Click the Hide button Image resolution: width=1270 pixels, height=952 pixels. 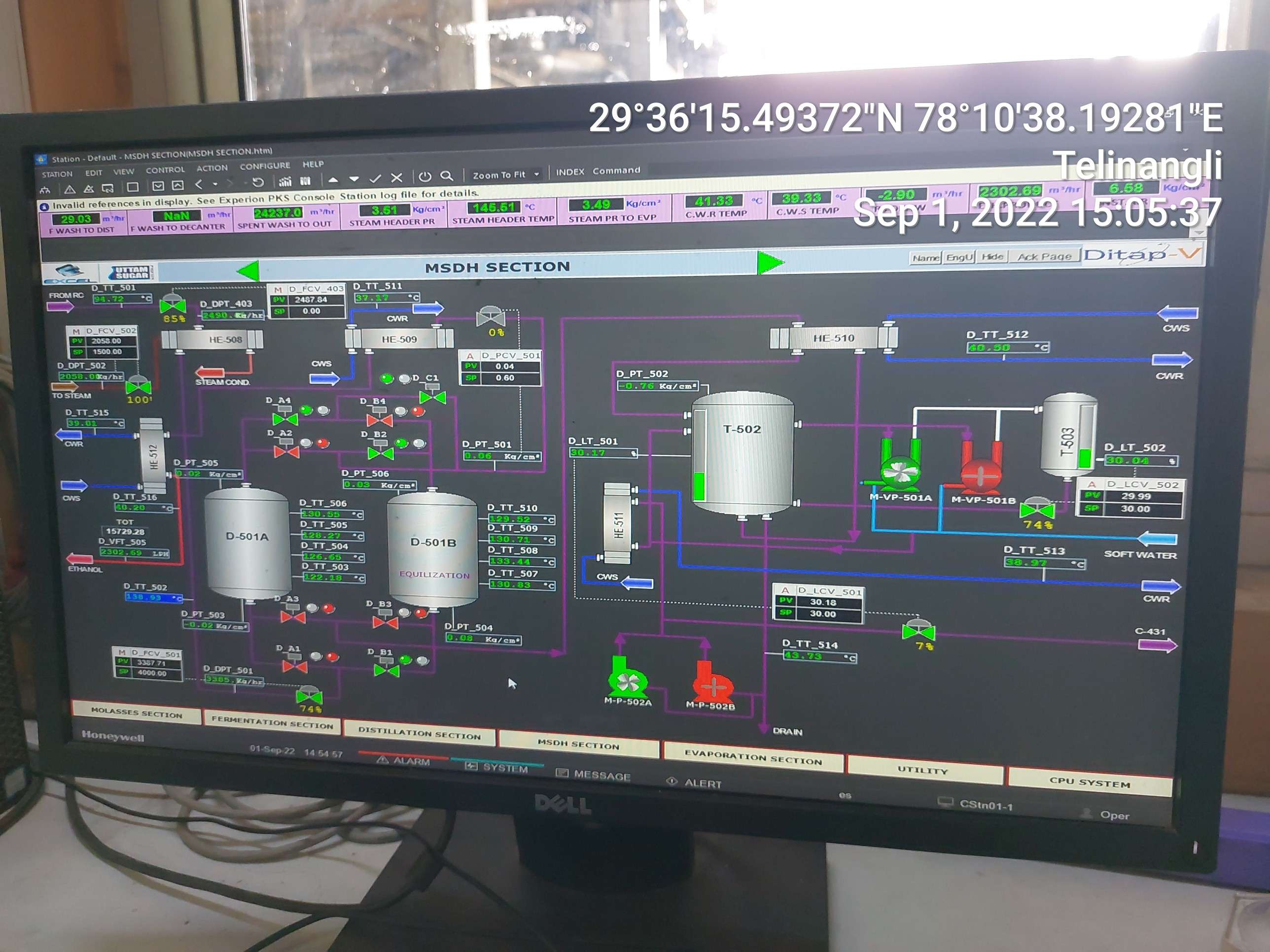[x=992, y=257]
